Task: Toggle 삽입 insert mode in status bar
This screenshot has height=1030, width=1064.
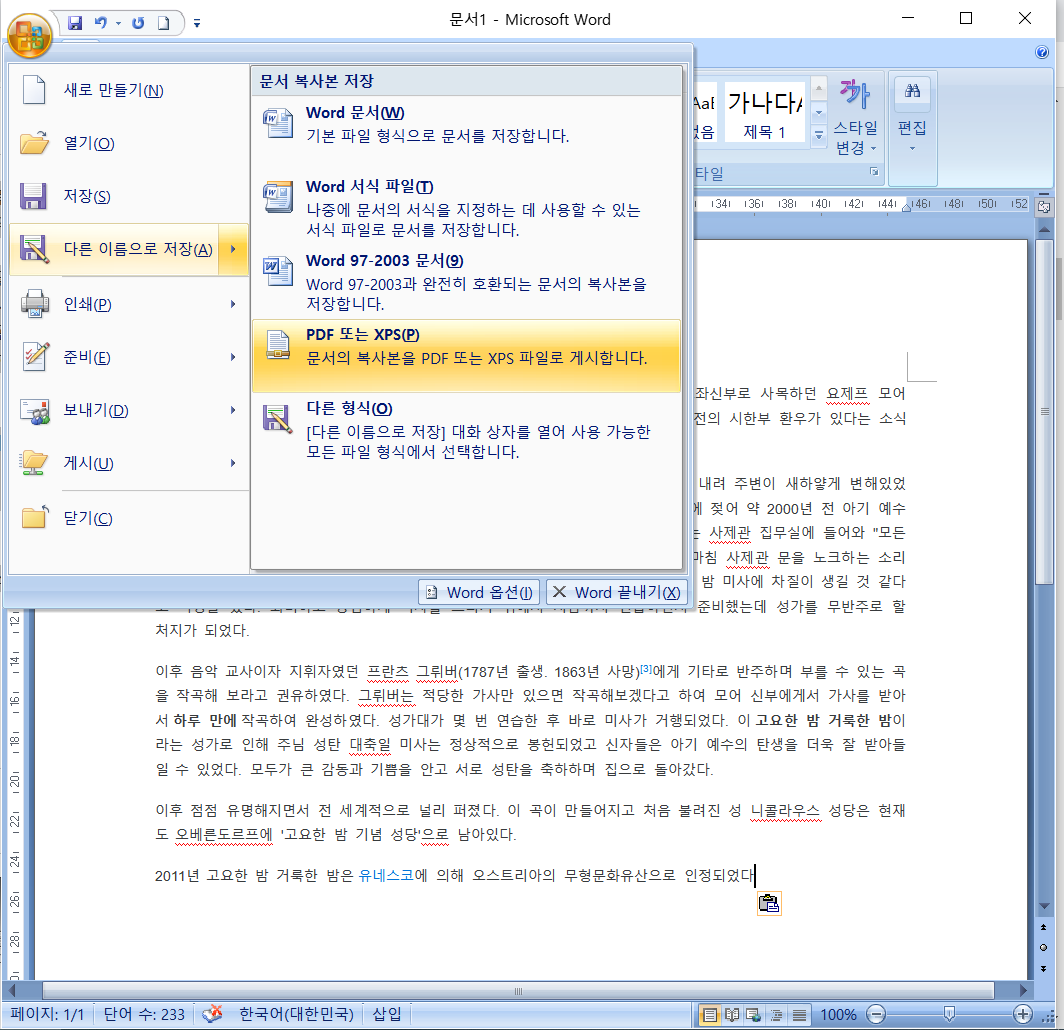Action: tap(387, 1014)
